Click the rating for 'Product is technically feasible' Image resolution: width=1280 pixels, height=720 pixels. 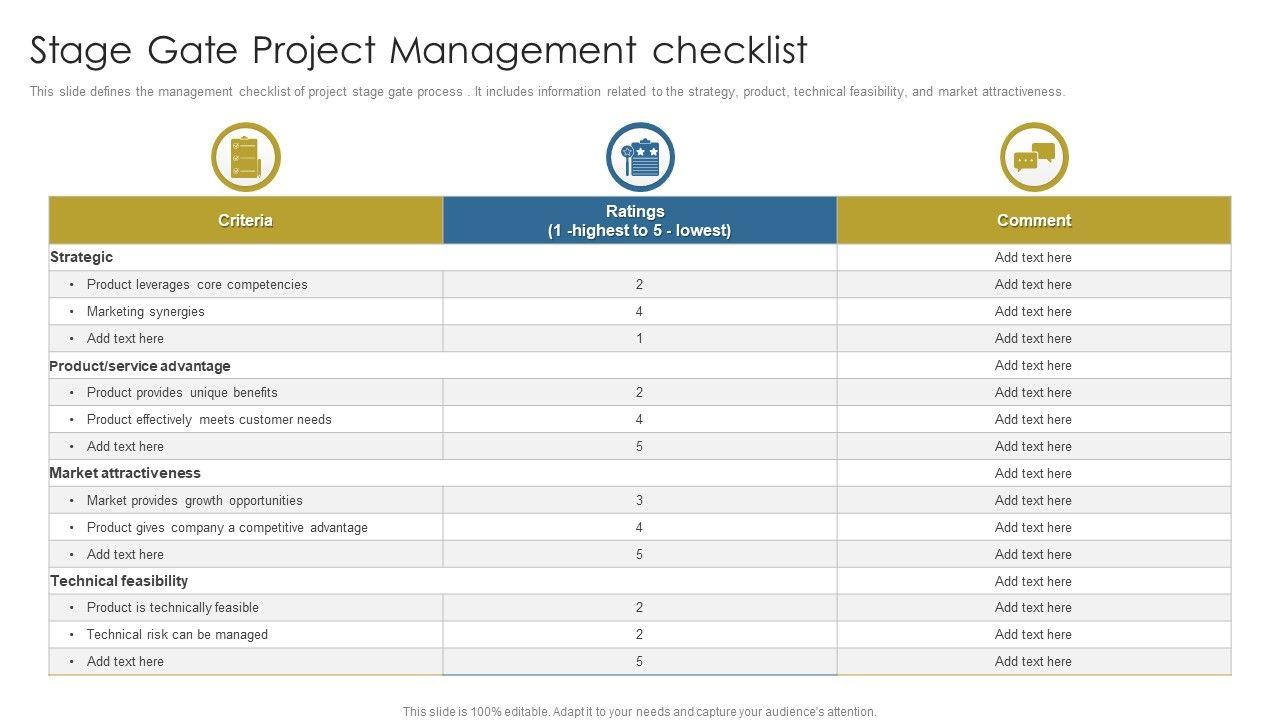639,608
